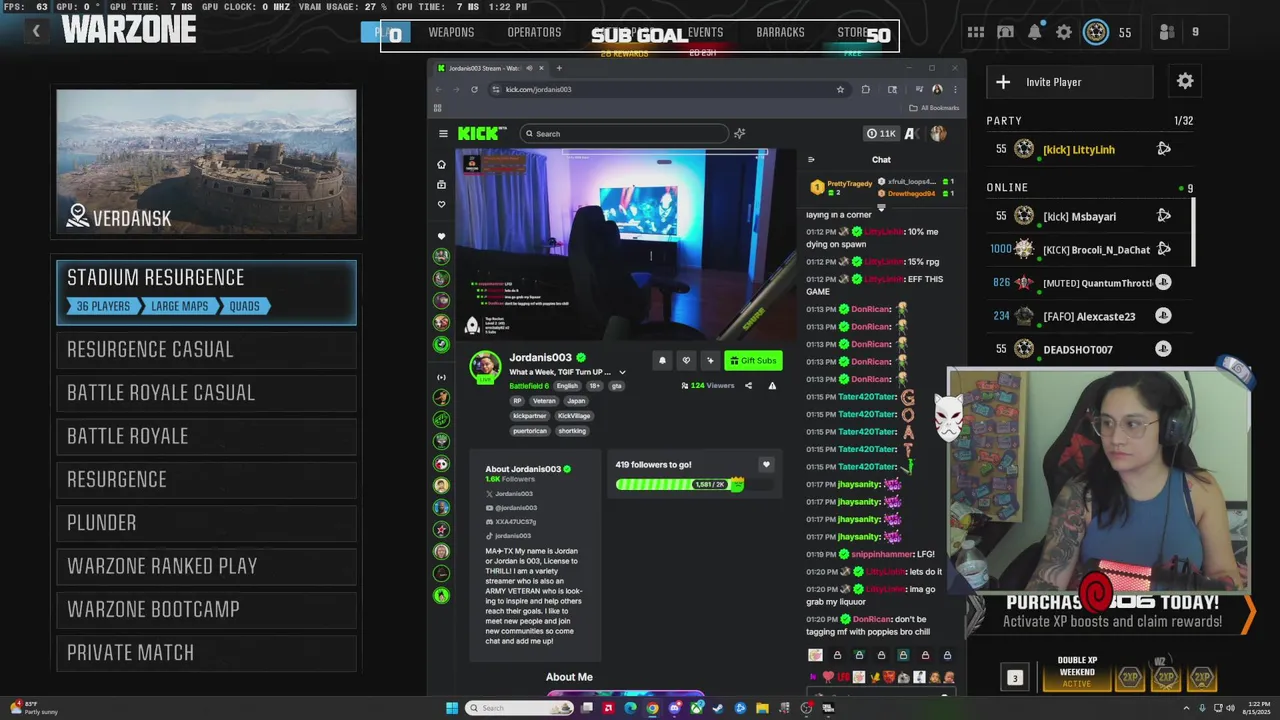
Task: Click the sparkle button beside Gift Subs
Action: pos(710,360)
